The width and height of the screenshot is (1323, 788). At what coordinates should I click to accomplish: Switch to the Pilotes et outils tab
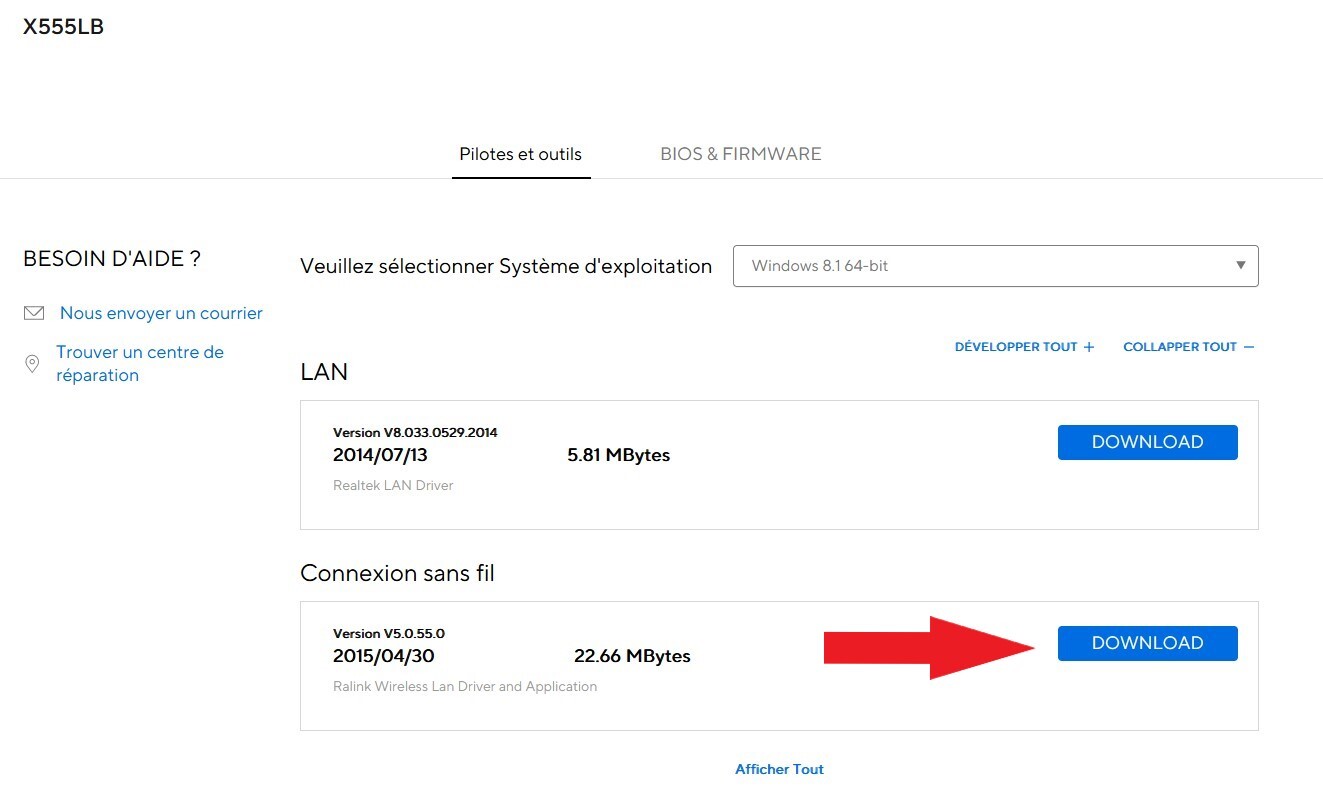pos(520,154)
